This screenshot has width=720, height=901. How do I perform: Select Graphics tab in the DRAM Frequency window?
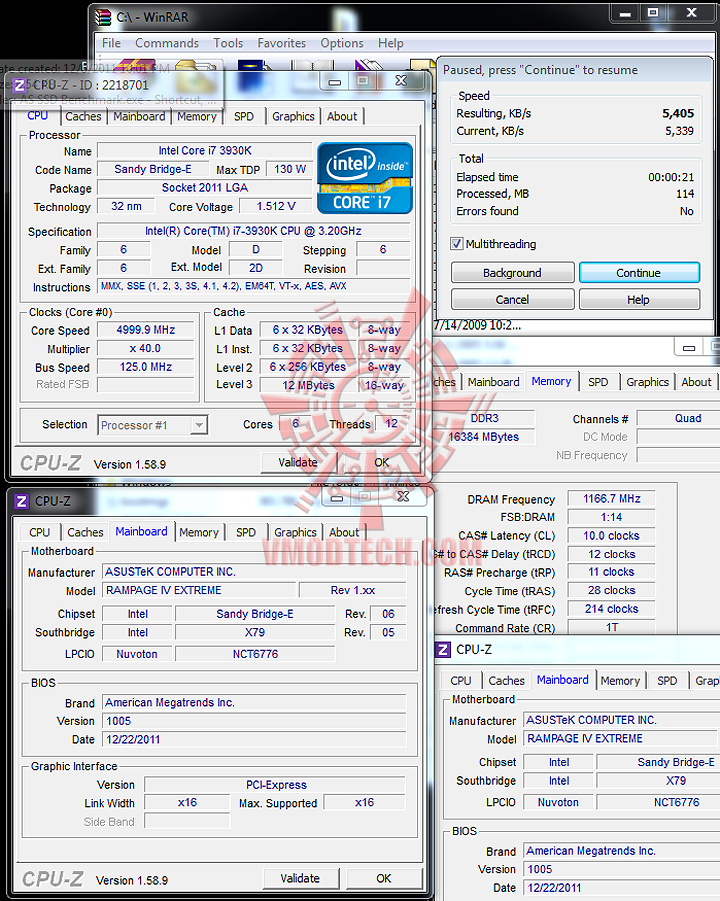tap(648, 382)
